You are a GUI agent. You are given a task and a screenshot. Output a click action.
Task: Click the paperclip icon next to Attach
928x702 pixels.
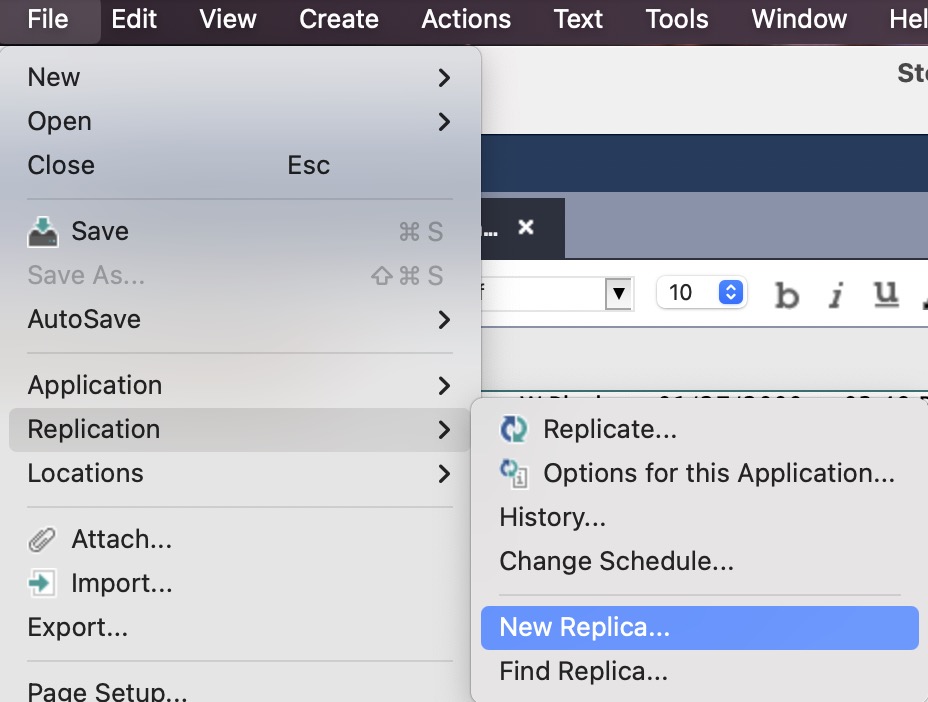pyautogui.click(x=41, y=538)
